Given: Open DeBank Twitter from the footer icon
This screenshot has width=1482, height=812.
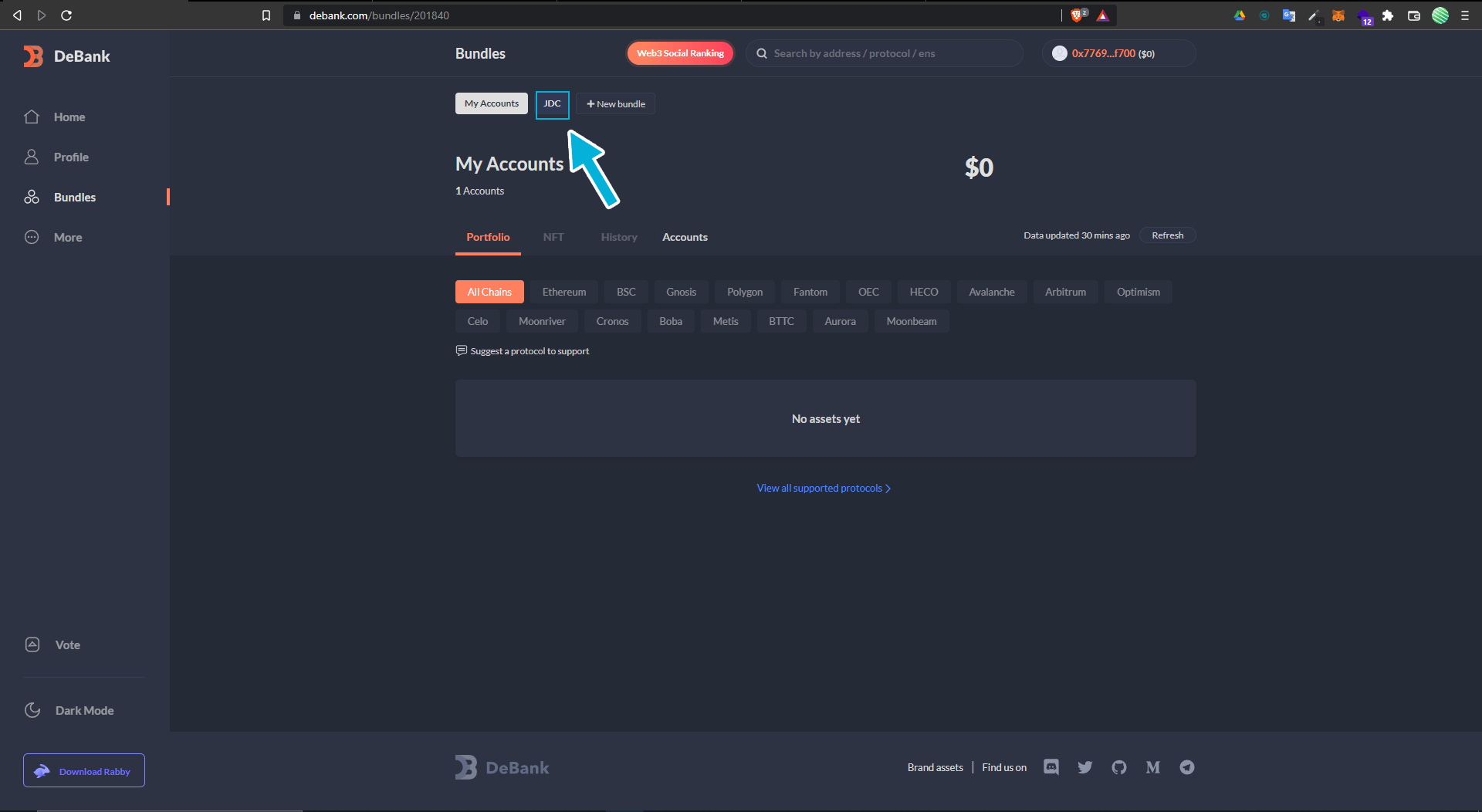Looking at the screenshot, I should pos(1084,767).
